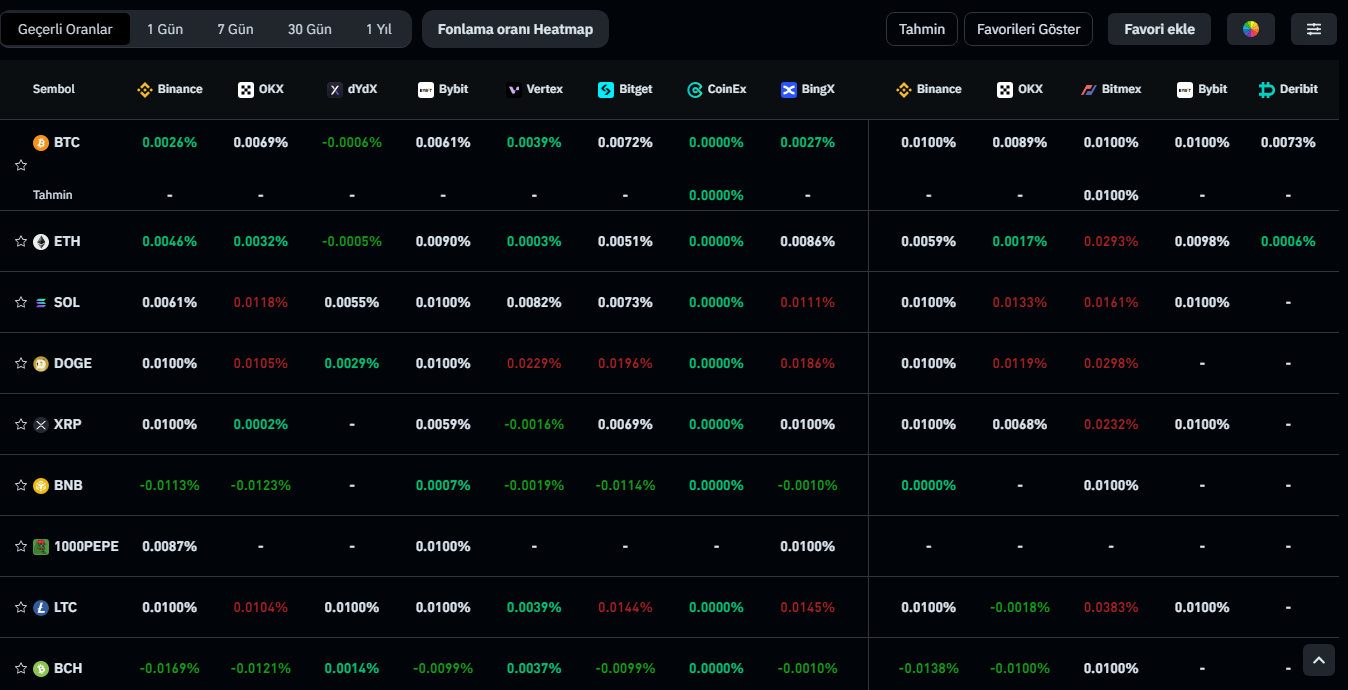The width and height of the screenshot is (1348, 690).
Task: Open the filter settings sliders menu
Action: pos(1313,29)
